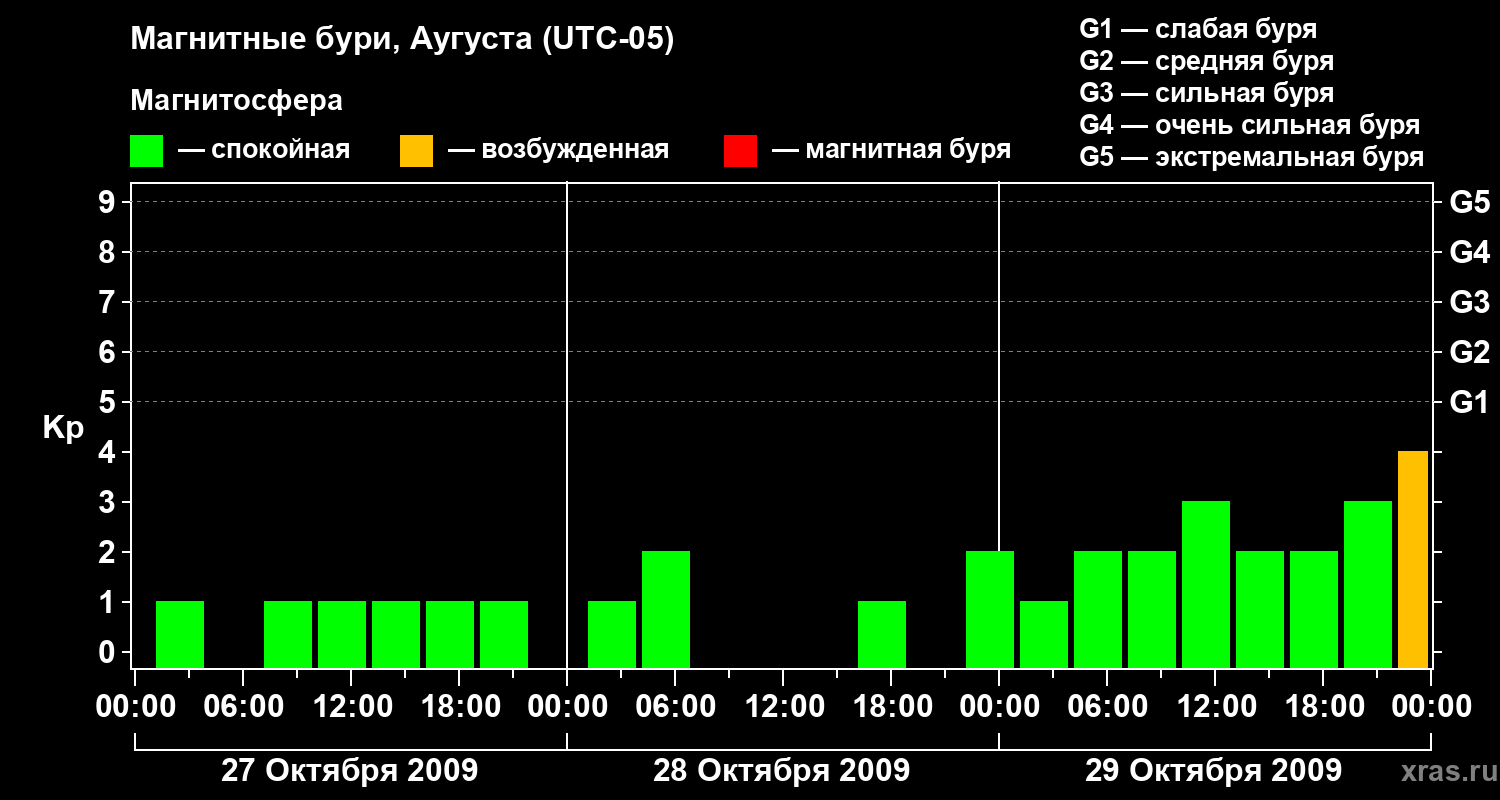The height and width of the screenshot is (800, 1500).
Task: Click the '29 Октября 2009' date label
Action: (x=1213, y=771)
